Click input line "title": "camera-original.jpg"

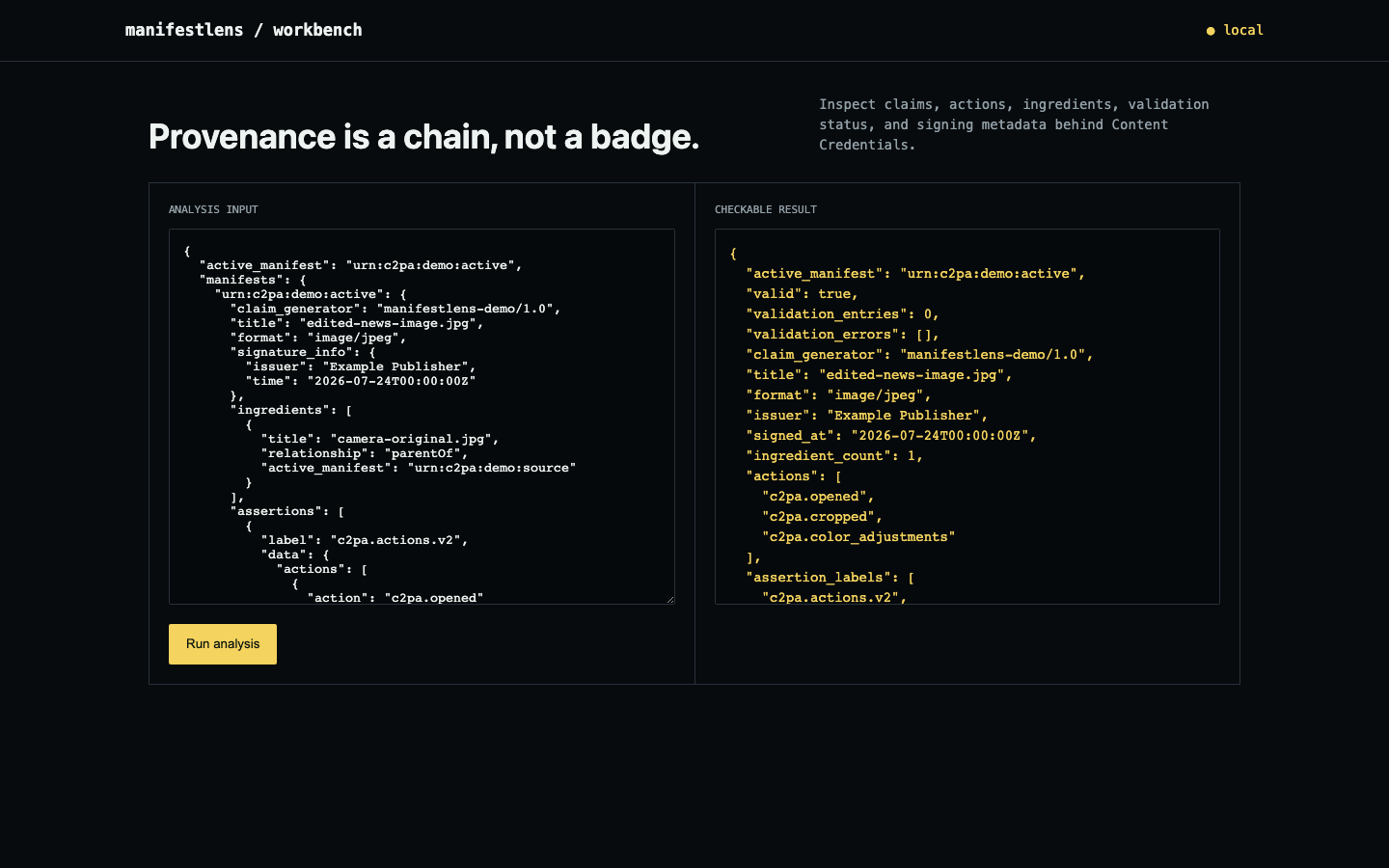(380, 439)
